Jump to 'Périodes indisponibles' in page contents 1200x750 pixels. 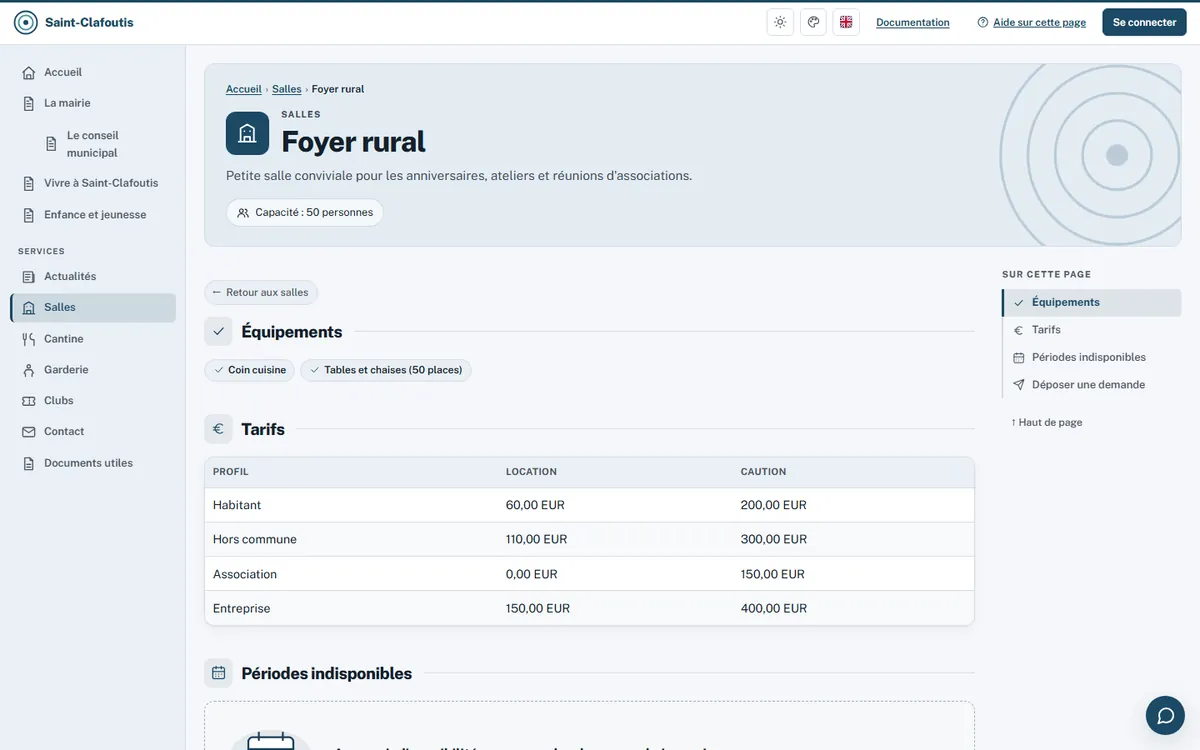[x=1092, y=357]
